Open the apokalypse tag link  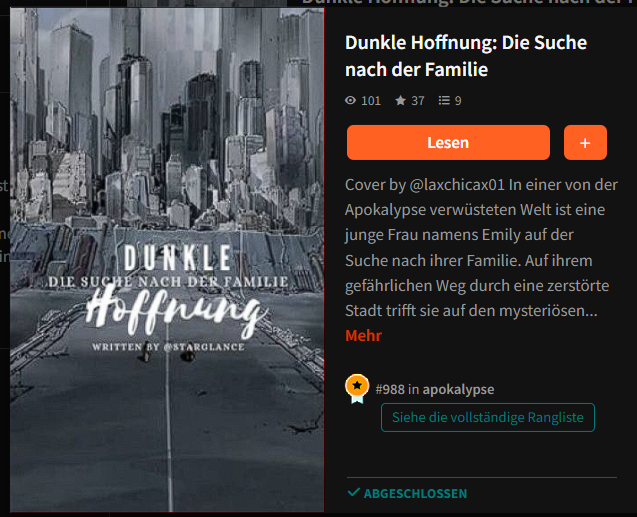[458, 389]
